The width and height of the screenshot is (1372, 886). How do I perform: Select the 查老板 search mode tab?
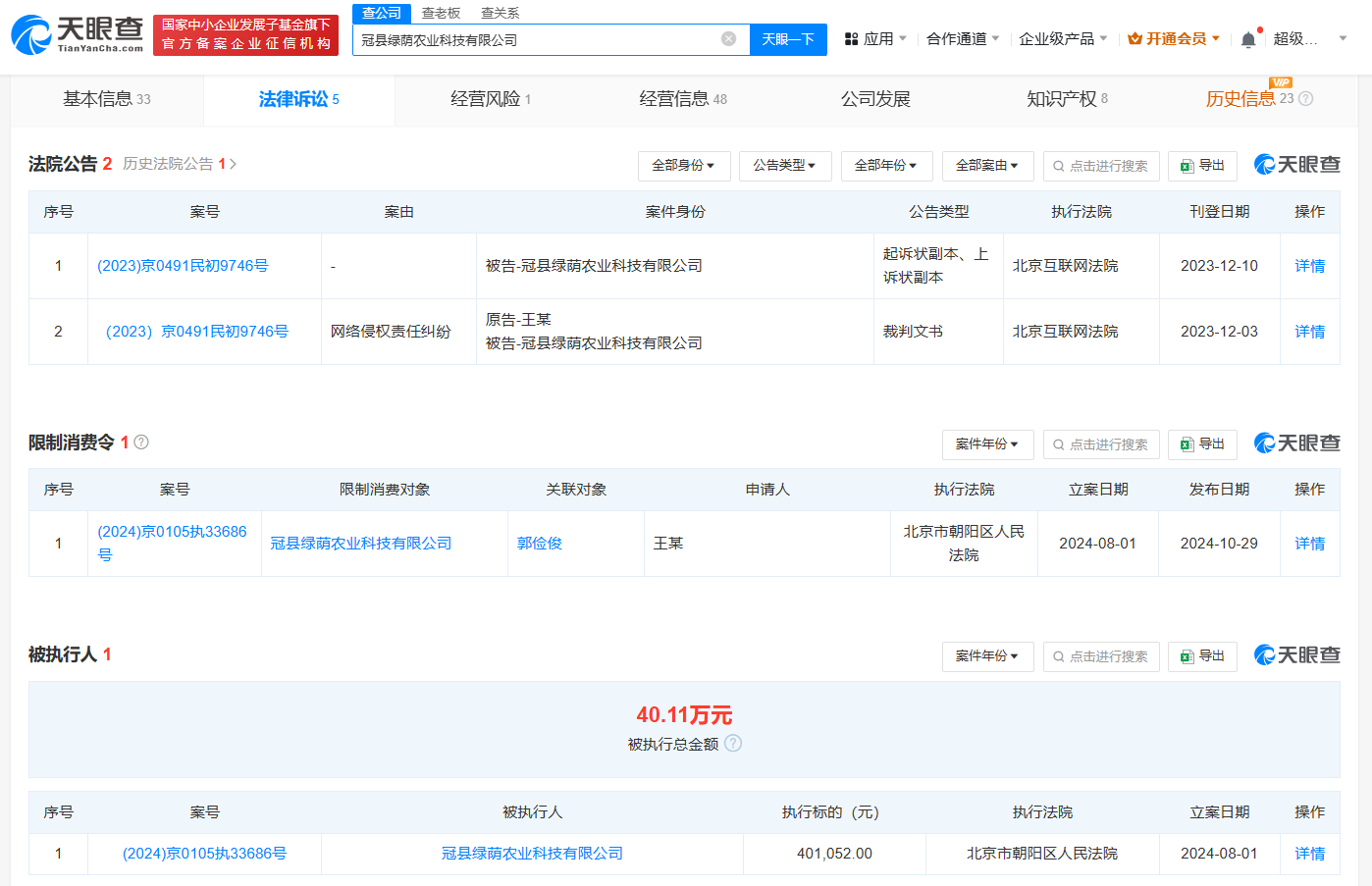[x=441, y=13]
